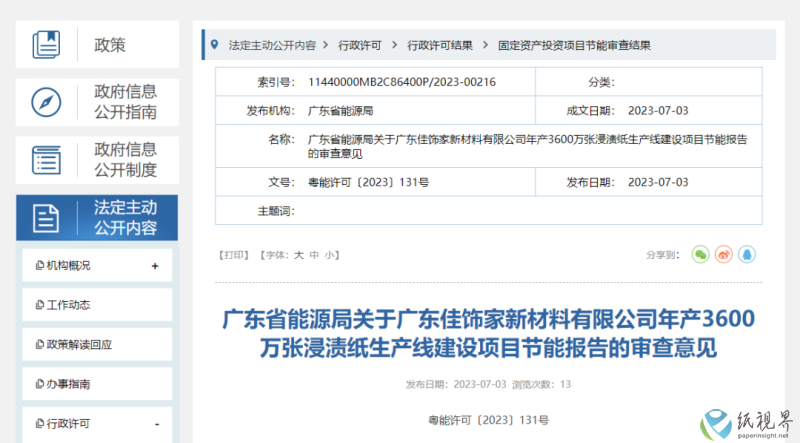Viewport: 800px width, 443px height.
Task: Click the small icon beside 工作动态
Action: [x=39, y=305]
